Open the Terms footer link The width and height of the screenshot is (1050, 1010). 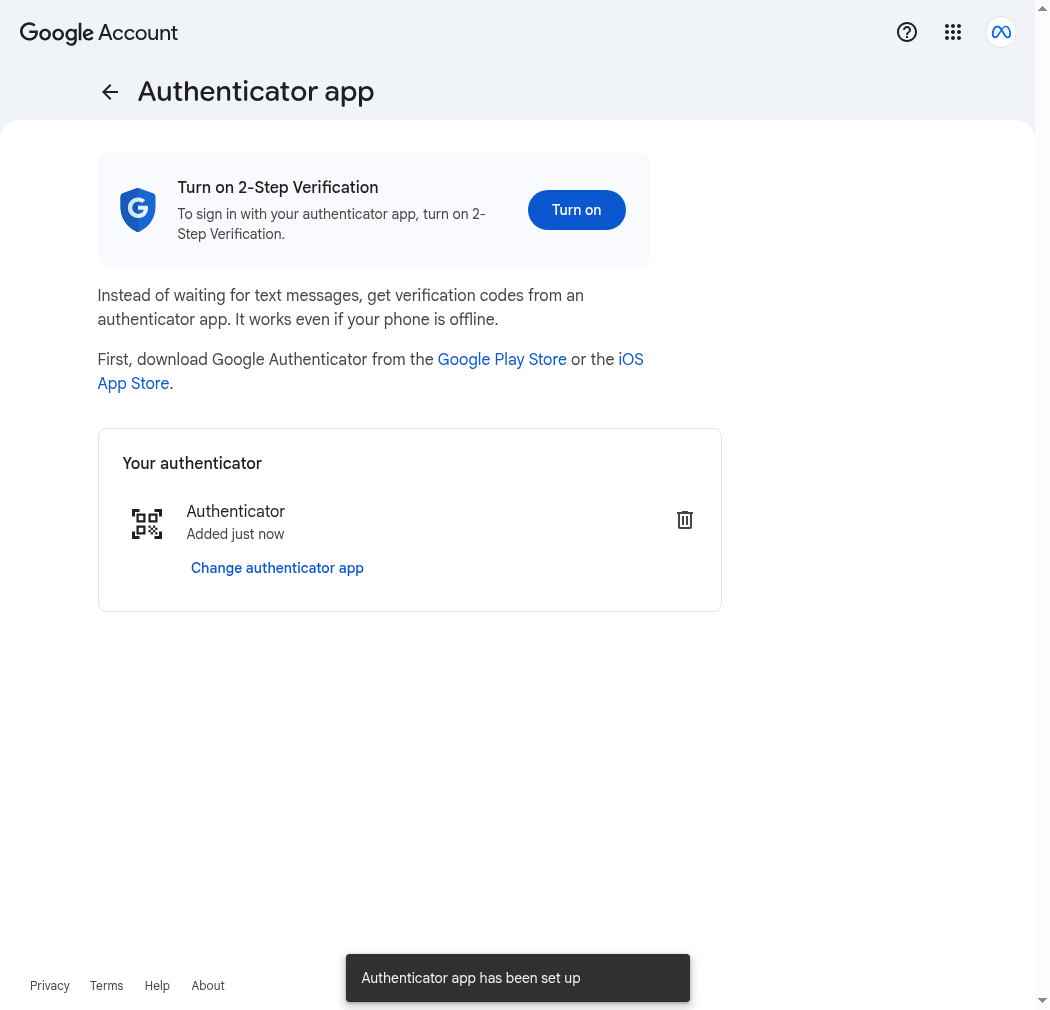(x=106, y=986)
